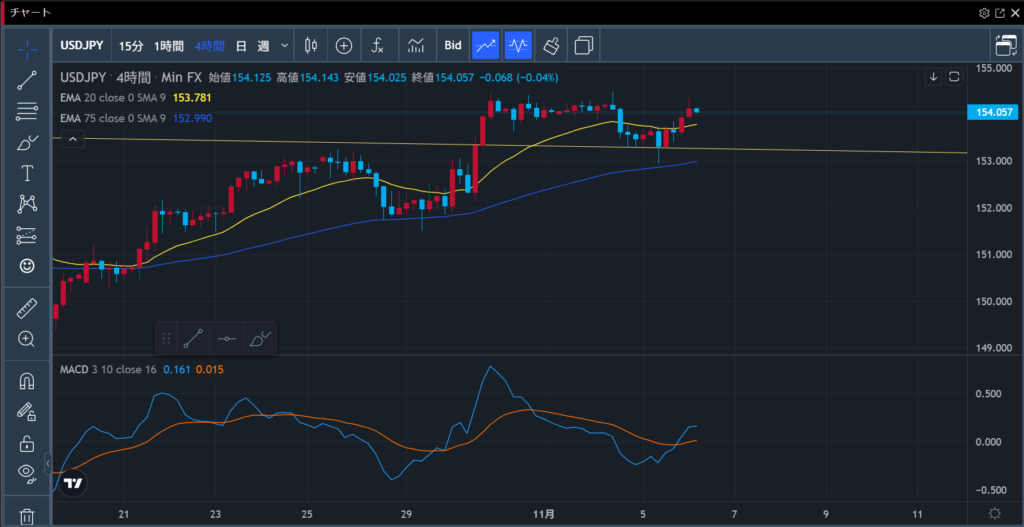Image resolution: width=1024 pixels, height=527 pixels.
Task: Collapse the indicator legend chevron
Action: coord(73,140)
